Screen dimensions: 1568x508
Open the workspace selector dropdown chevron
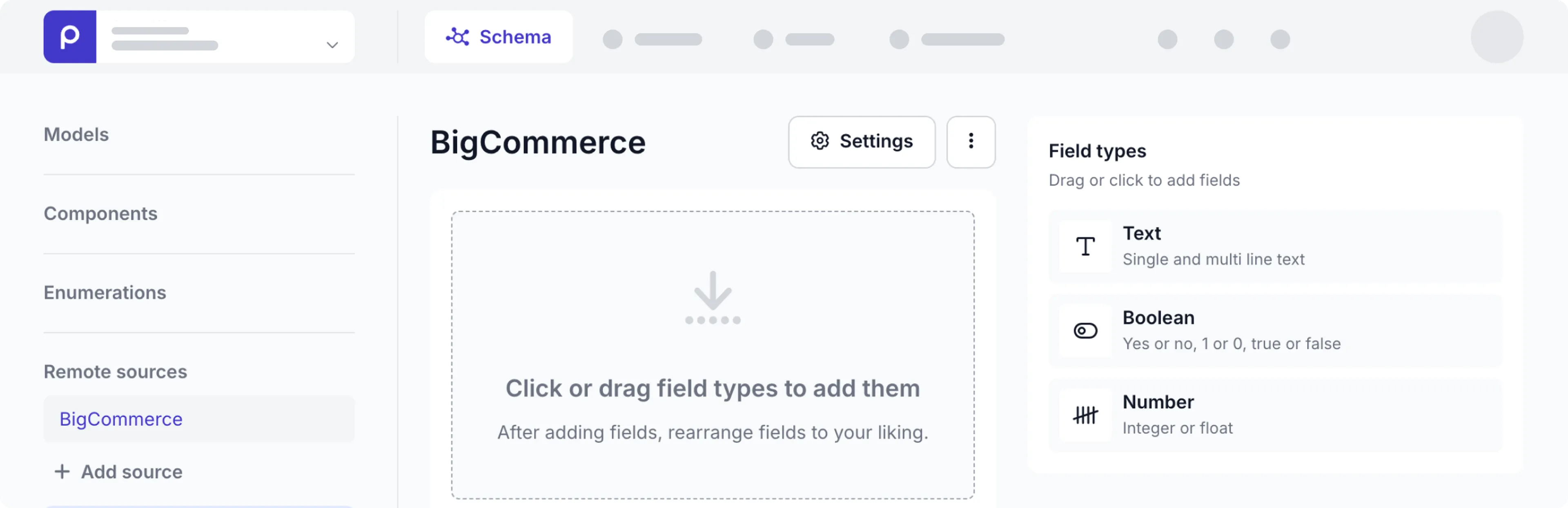[x=332, y=45]
